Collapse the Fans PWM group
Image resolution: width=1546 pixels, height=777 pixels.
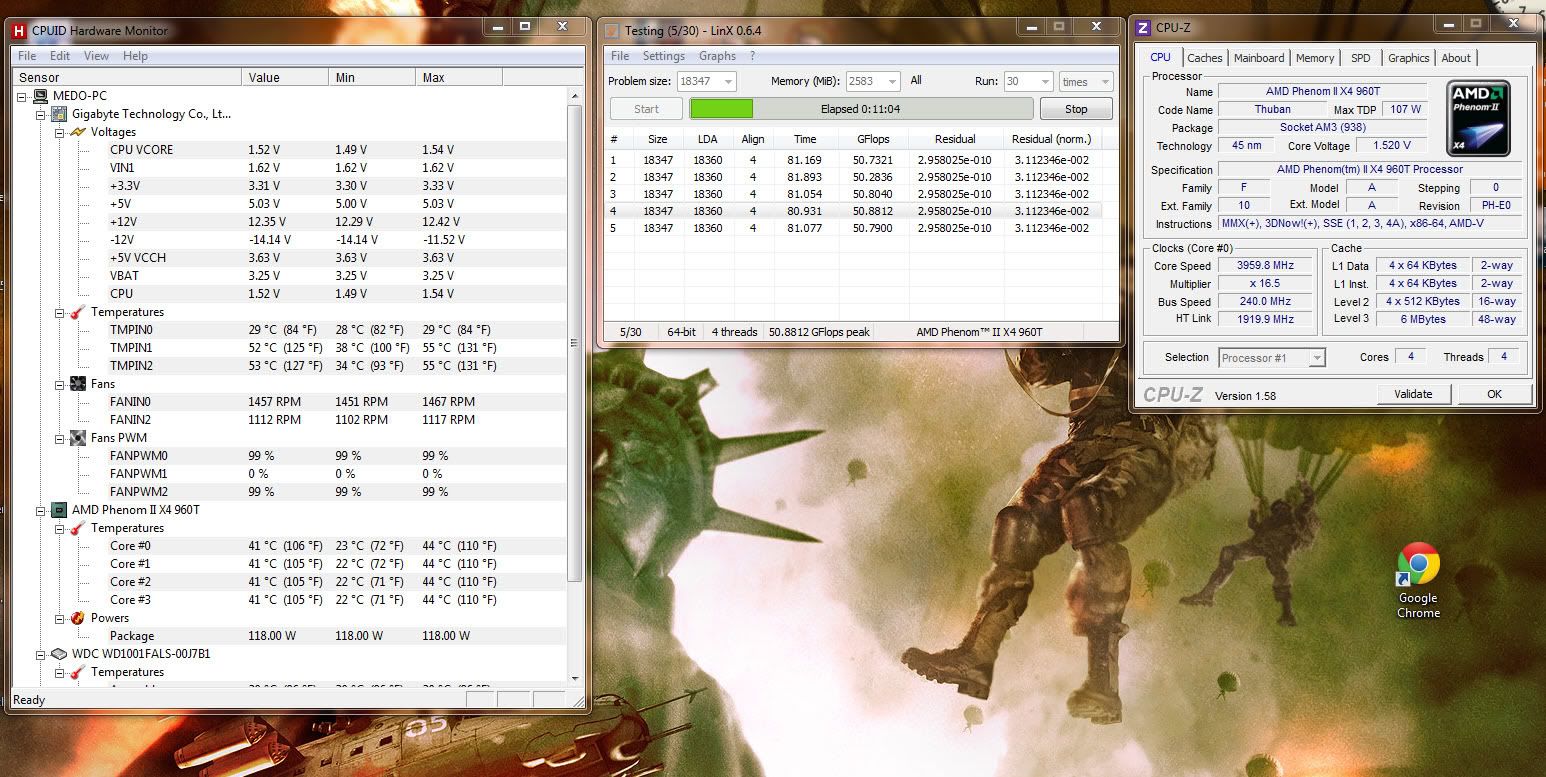60,438
